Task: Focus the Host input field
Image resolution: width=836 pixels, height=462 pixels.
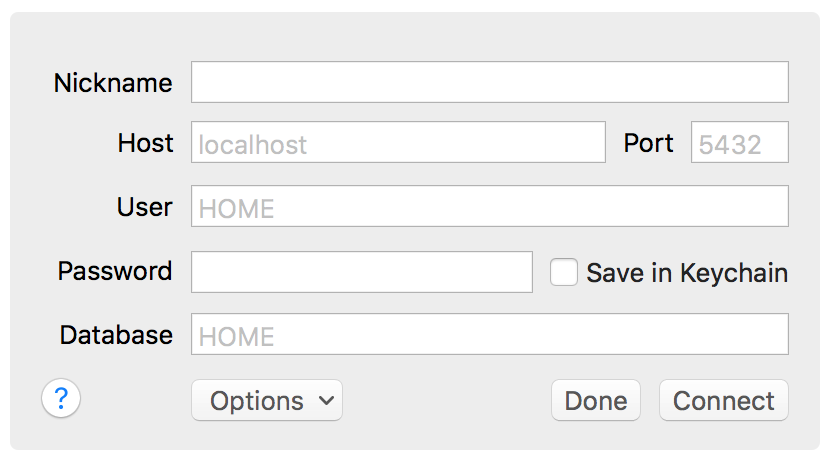Action: point(398,142)
